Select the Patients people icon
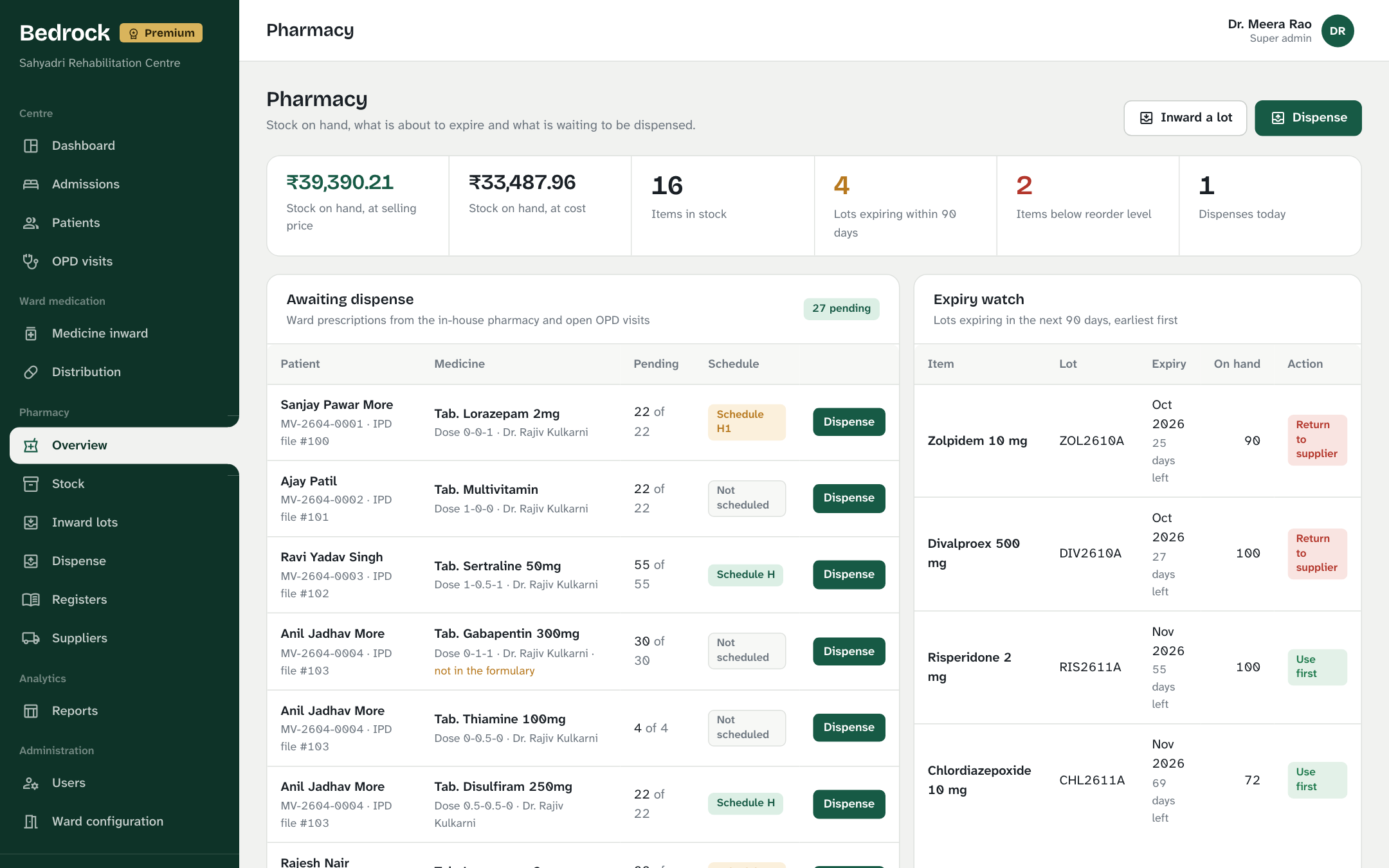 31,223
